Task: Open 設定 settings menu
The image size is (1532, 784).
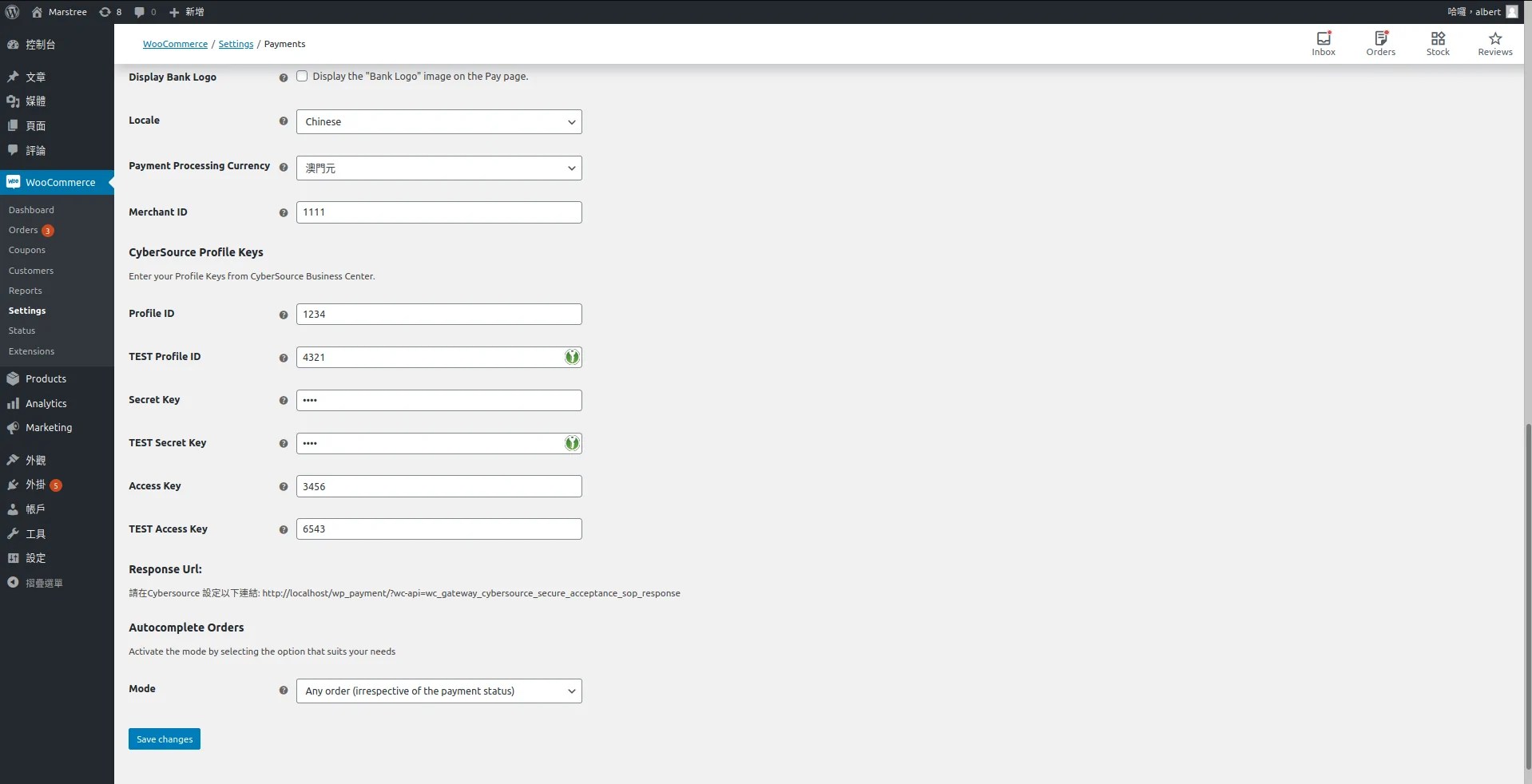Action: pos(57,558)
